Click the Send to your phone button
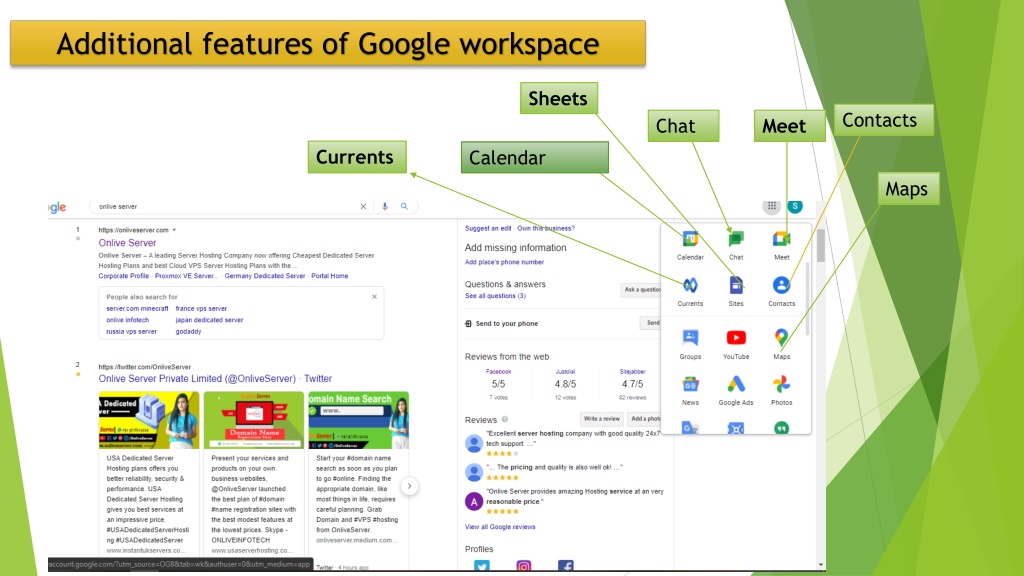 [651, 323]
